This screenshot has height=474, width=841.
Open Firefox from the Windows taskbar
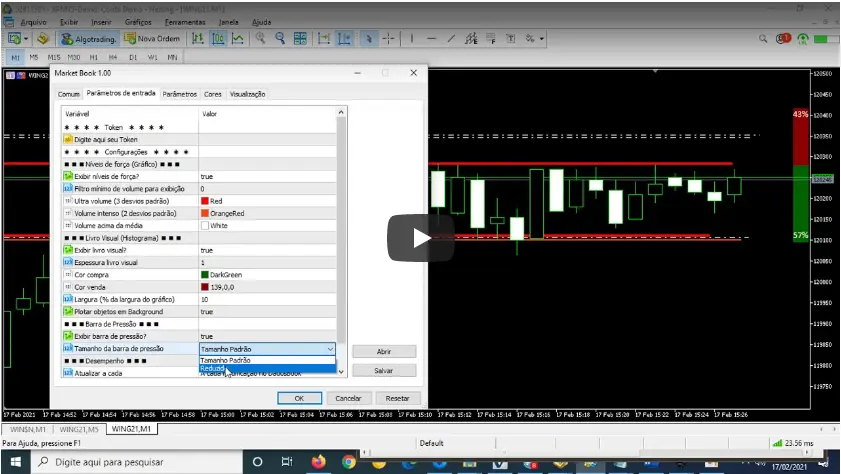point(319,462)
